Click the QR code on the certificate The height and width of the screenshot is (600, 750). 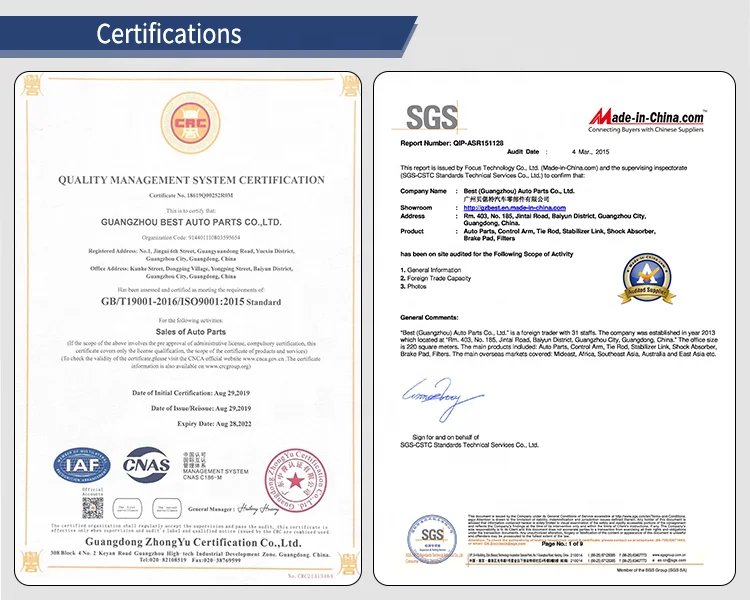93,508
